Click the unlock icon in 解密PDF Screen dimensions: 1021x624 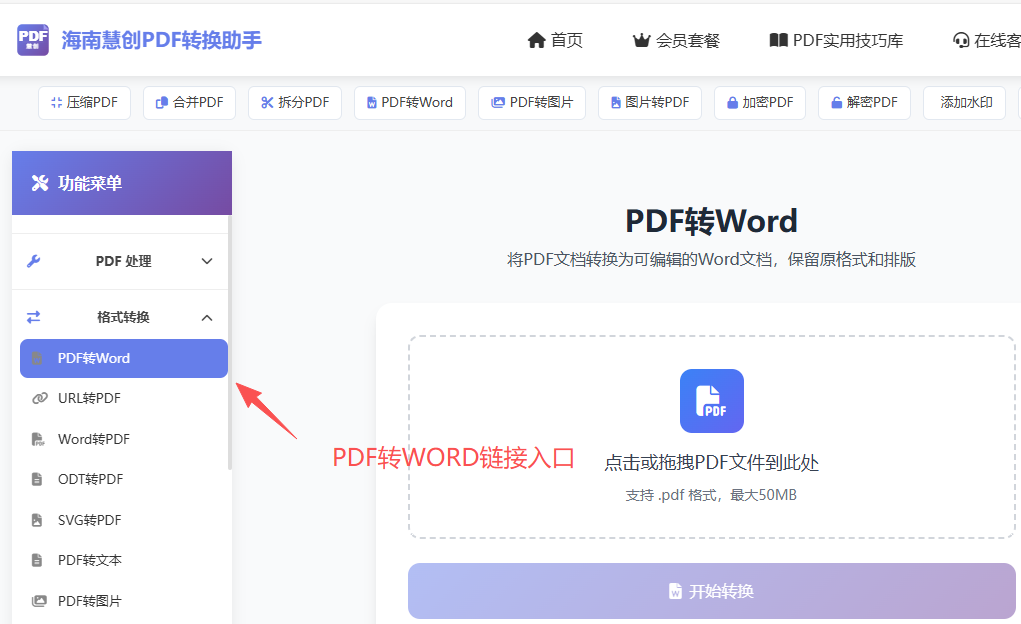click(837, 102)
